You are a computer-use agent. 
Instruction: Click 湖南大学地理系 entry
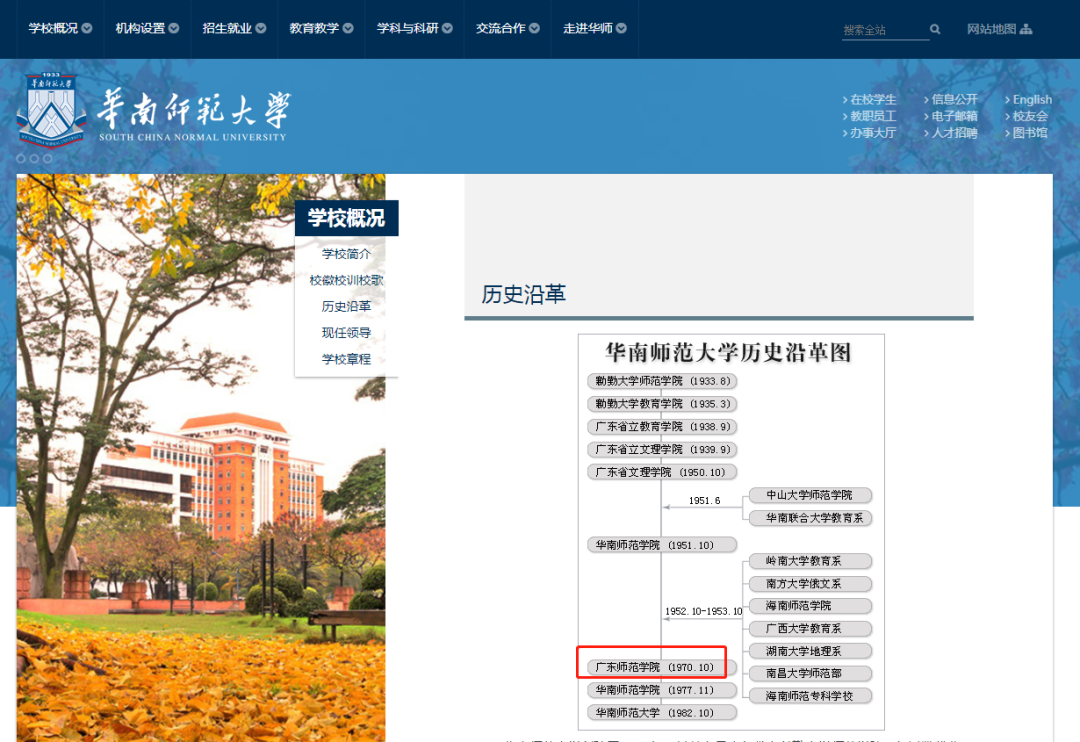coord(810,651)
